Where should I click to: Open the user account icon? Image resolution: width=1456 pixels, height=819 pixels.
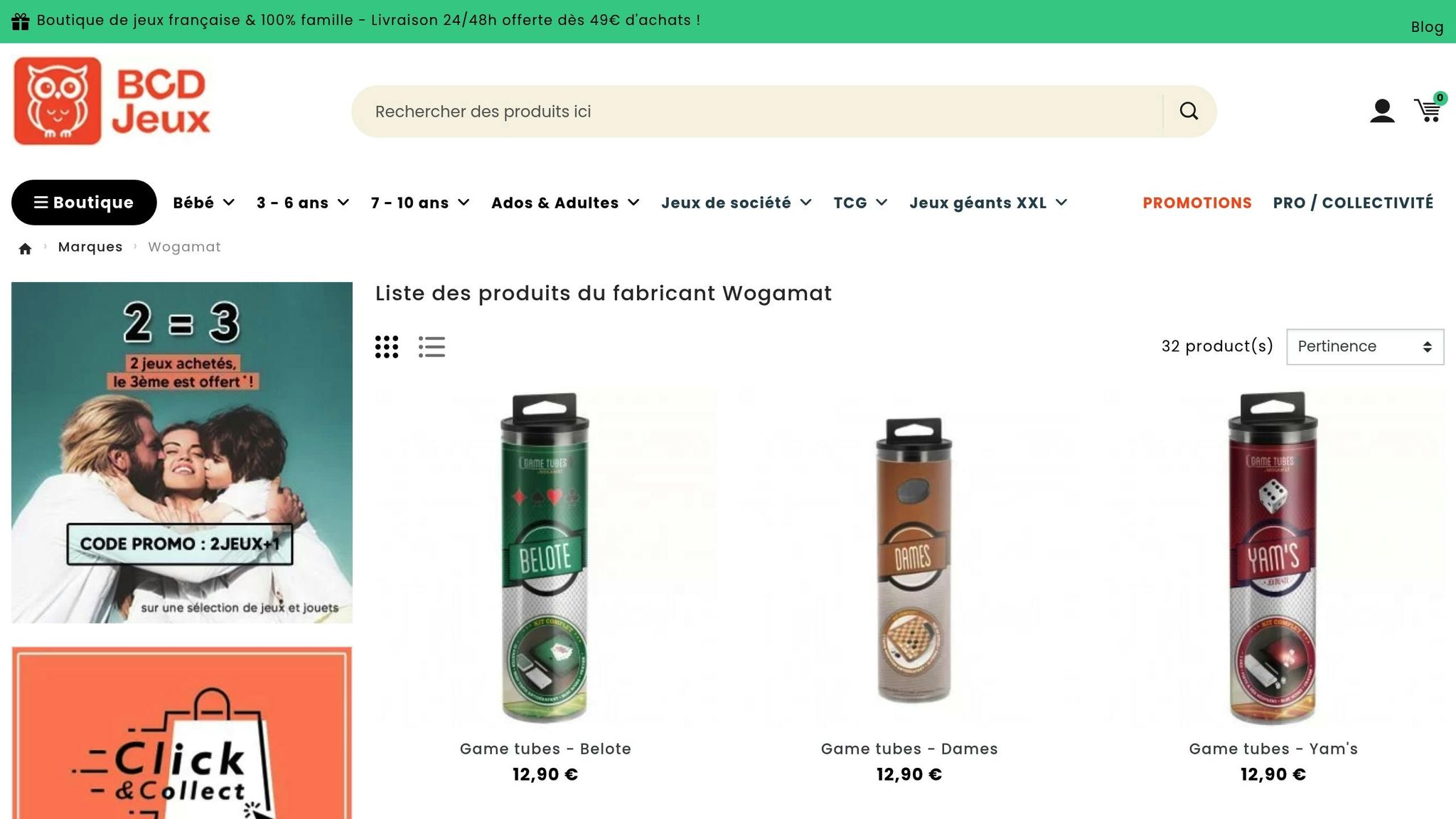click(x=1382, y=111)
